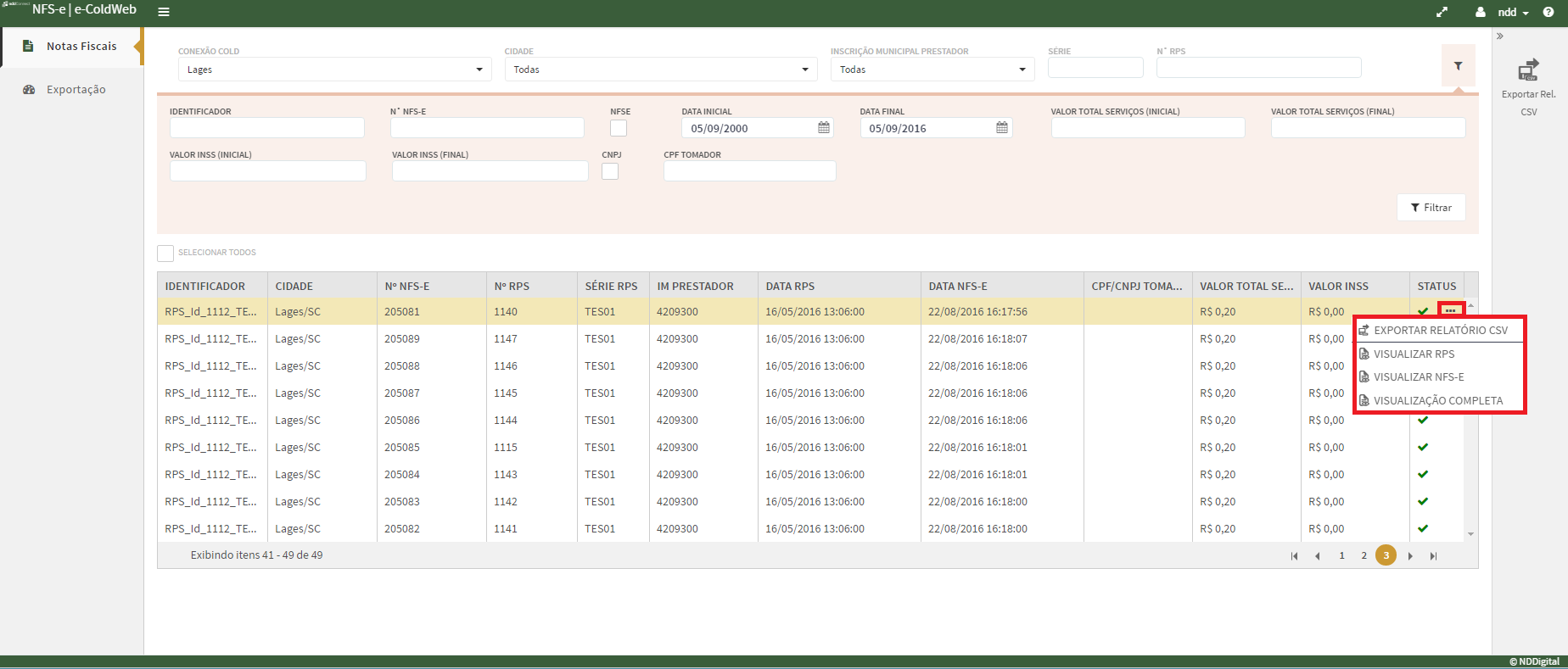Screen dimensions: 1568x669
Task: Open the help question mark icon
Action: (x=1548, y=12)
